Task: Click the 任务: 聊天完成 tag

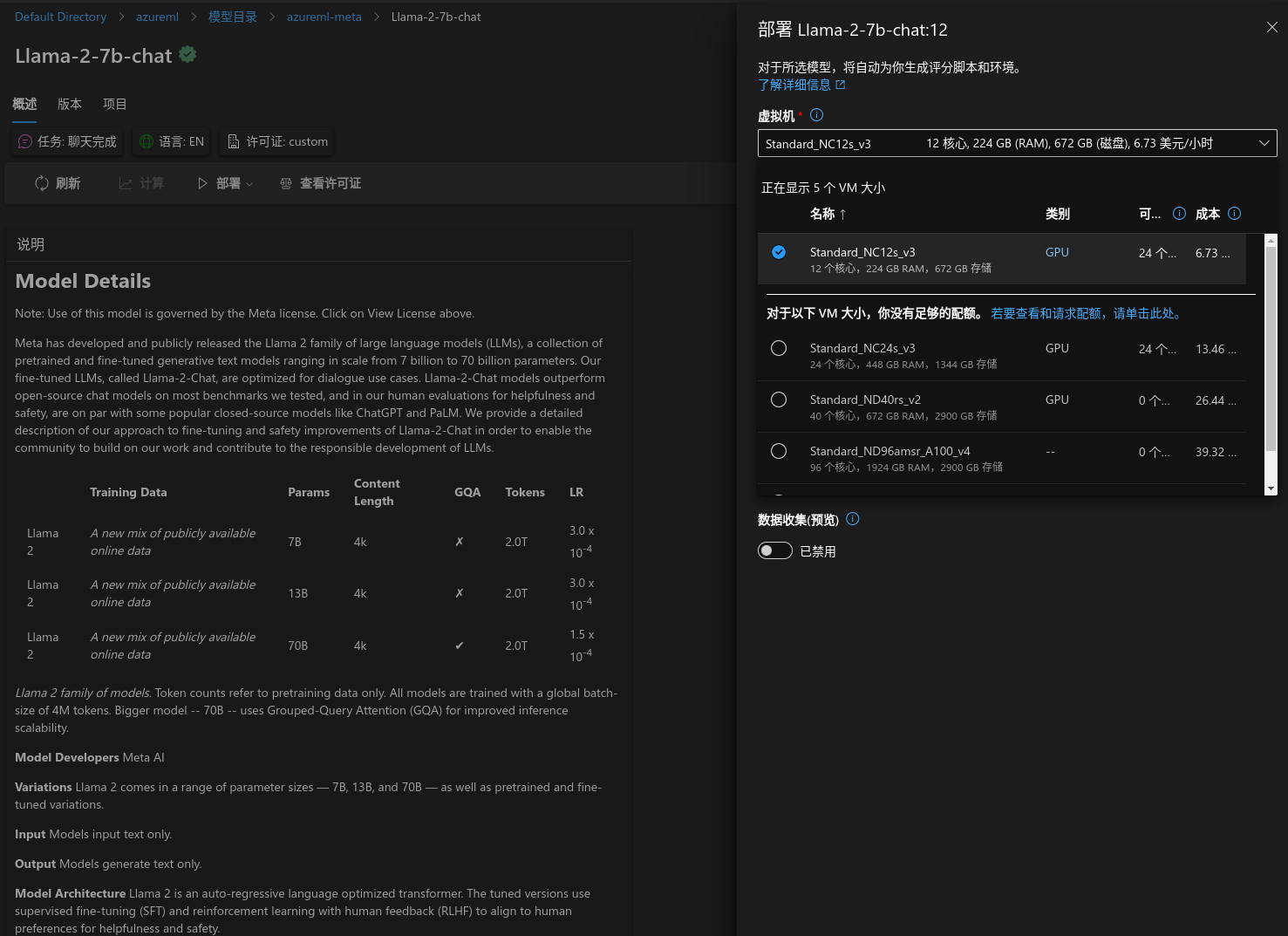Action: [67, 141]
